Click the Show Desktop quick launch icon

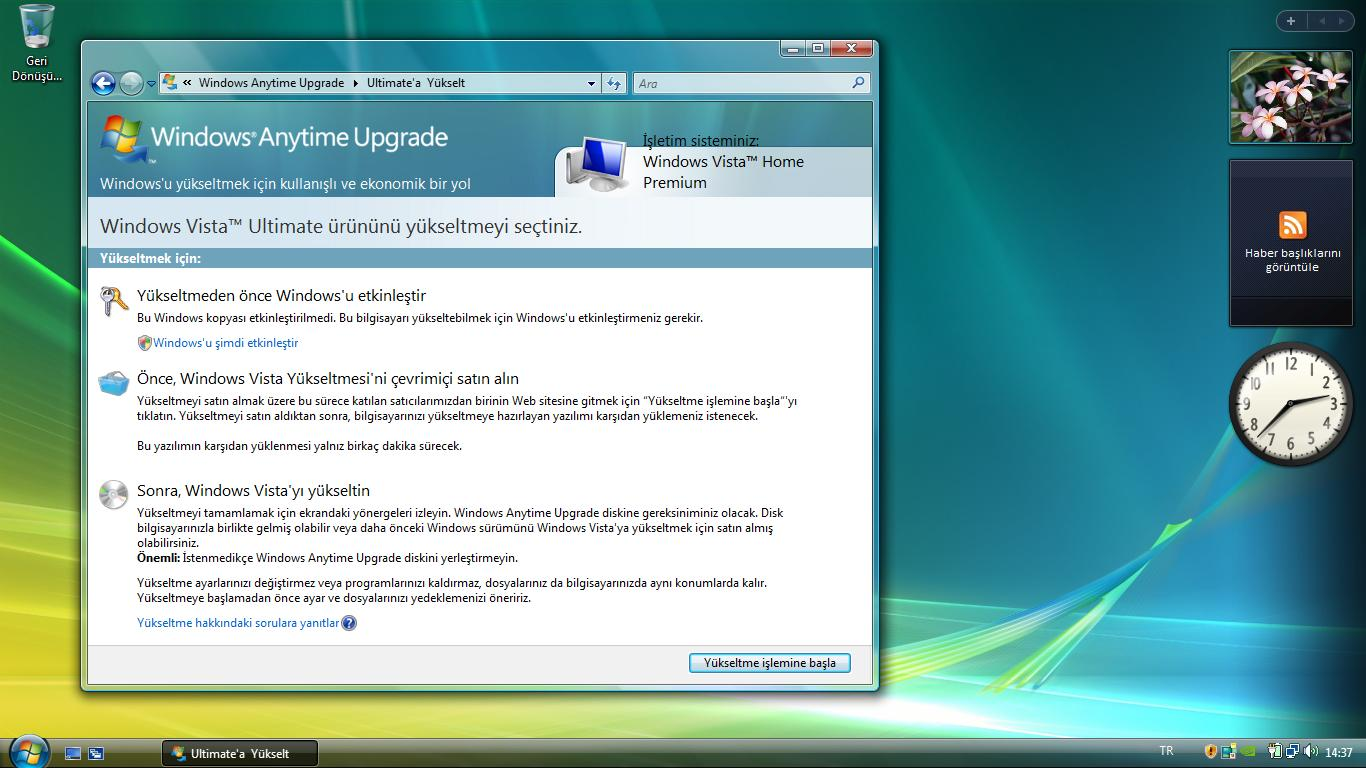[x=73, y=753]
